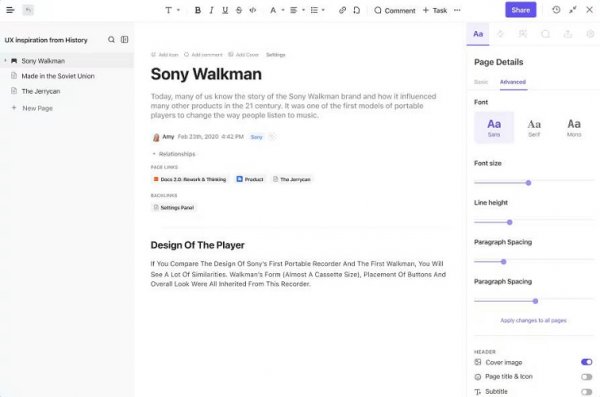The width and height of the screenshot is (600, 397).
Task: Create a Task from toolbar
Action: pos(435,10)
